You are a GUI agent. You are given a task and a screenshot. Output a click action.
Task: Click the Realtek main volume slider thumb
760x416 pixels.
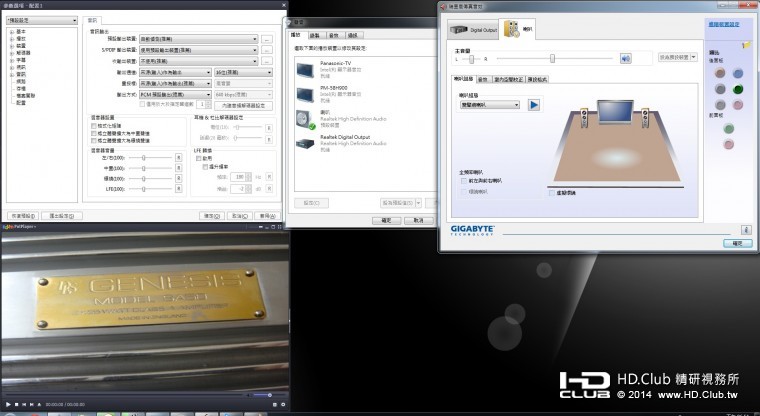pos(552,59)
